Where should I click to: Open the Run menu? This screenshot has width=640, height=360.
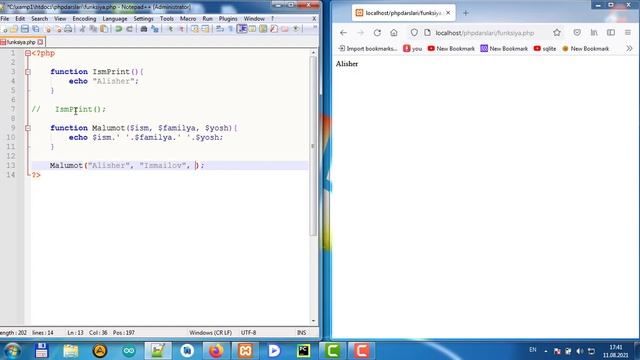(207, 19)
